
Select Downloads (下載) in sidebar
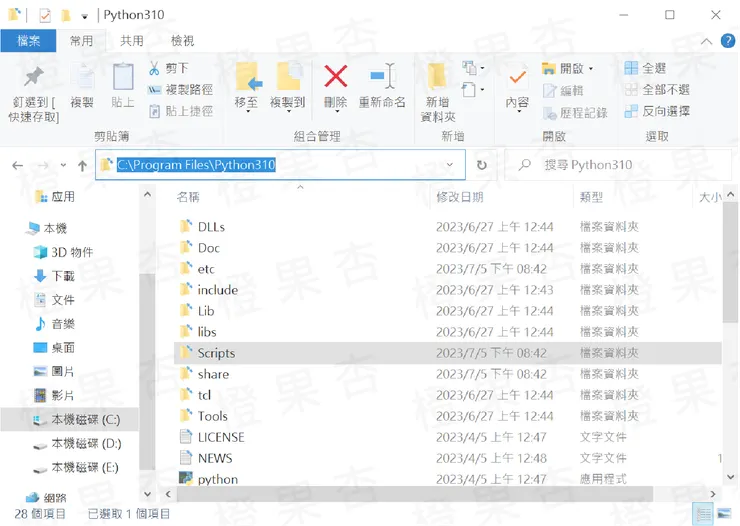click(54, 276)
